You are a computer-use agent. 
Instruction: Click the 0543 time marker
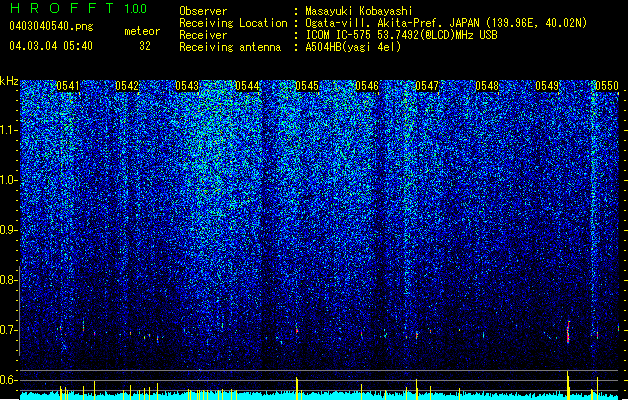(187, 86)
